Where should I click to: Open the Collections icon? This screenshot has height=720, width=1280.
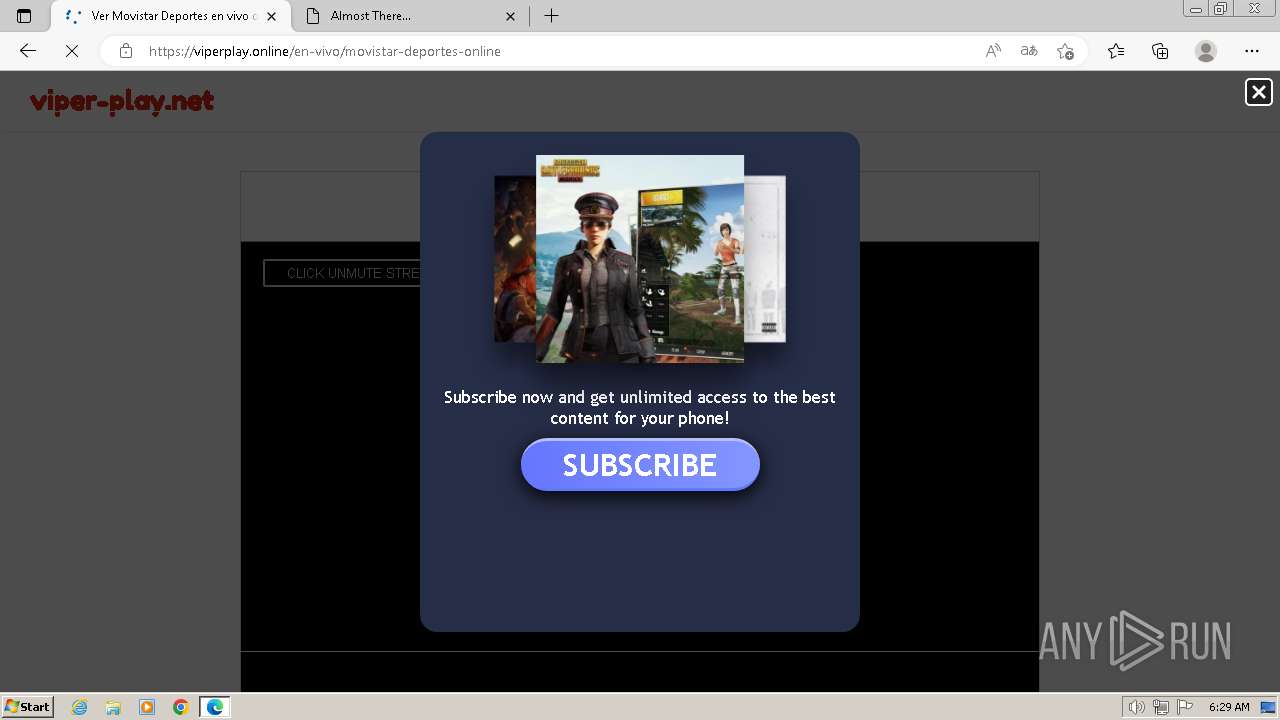coord(1160,51)
